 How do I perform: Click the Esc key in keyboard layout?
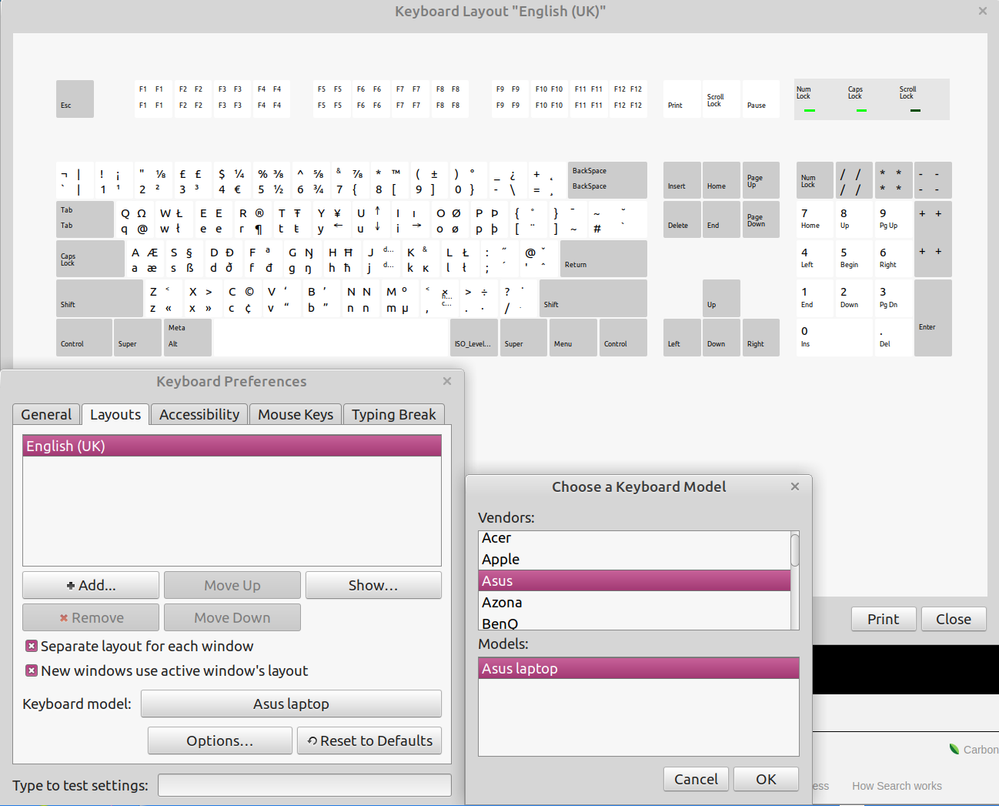(x=74, y=99)
